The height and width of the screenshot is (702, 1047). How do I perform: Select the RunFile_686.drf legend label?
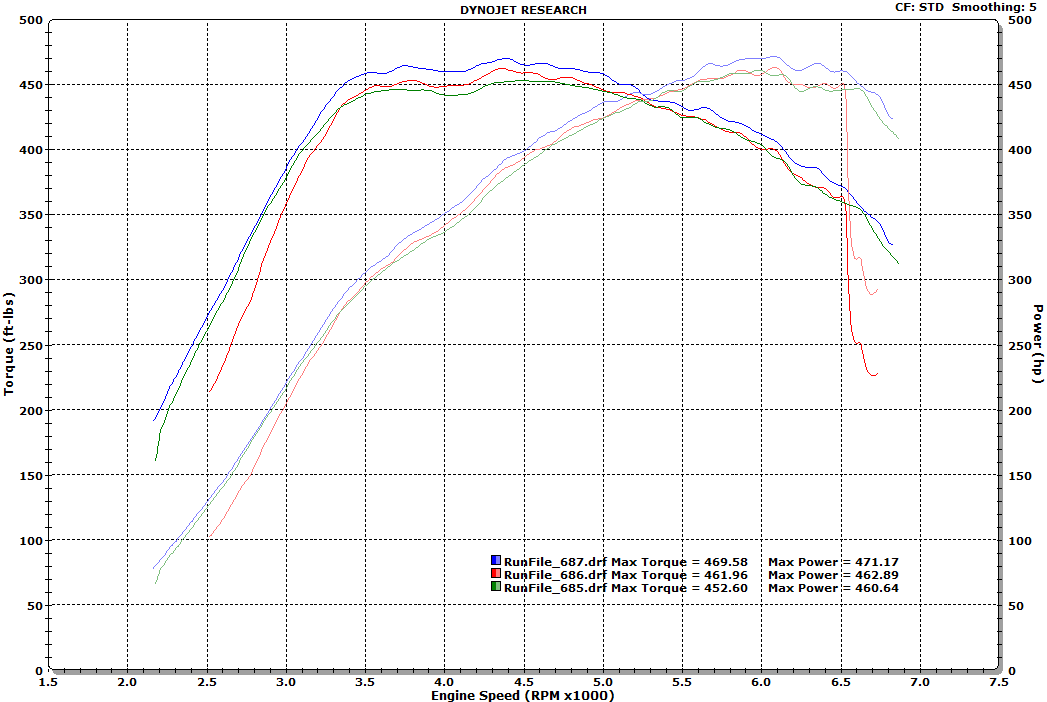pos(555,575)
